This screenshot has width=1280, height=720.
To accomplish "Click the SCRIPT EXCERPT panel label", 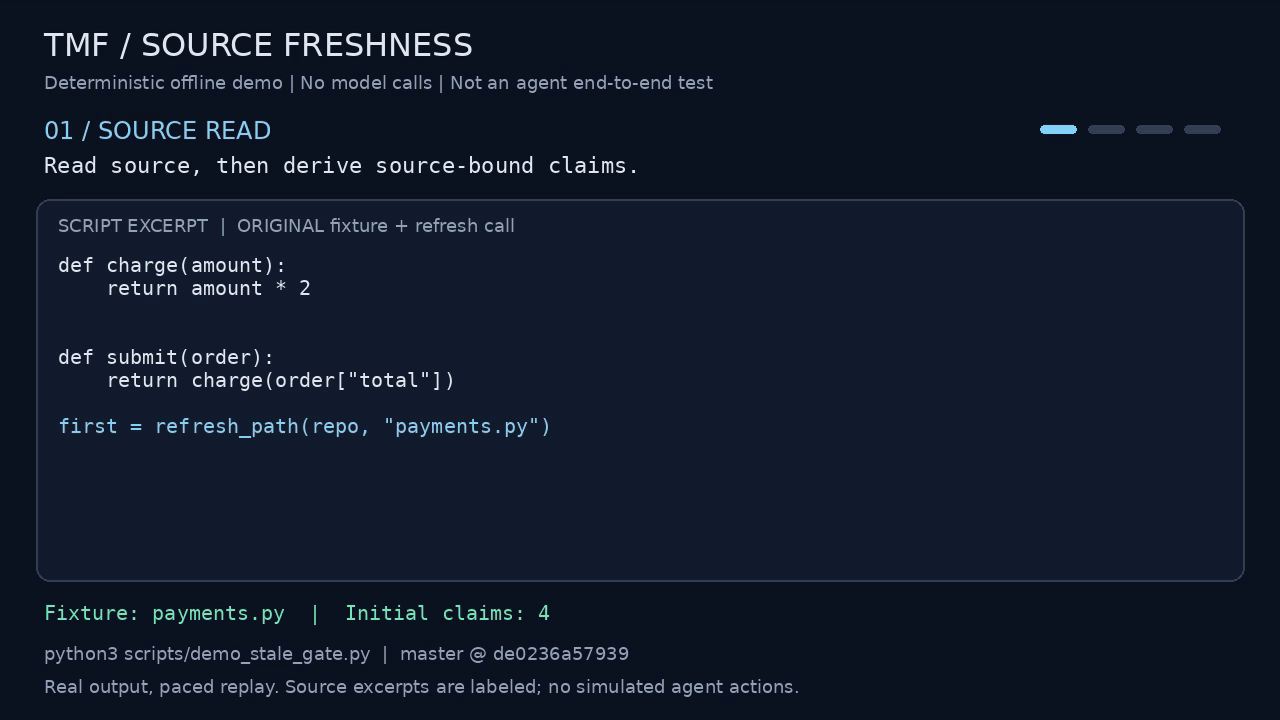I will tap(133, 226).
